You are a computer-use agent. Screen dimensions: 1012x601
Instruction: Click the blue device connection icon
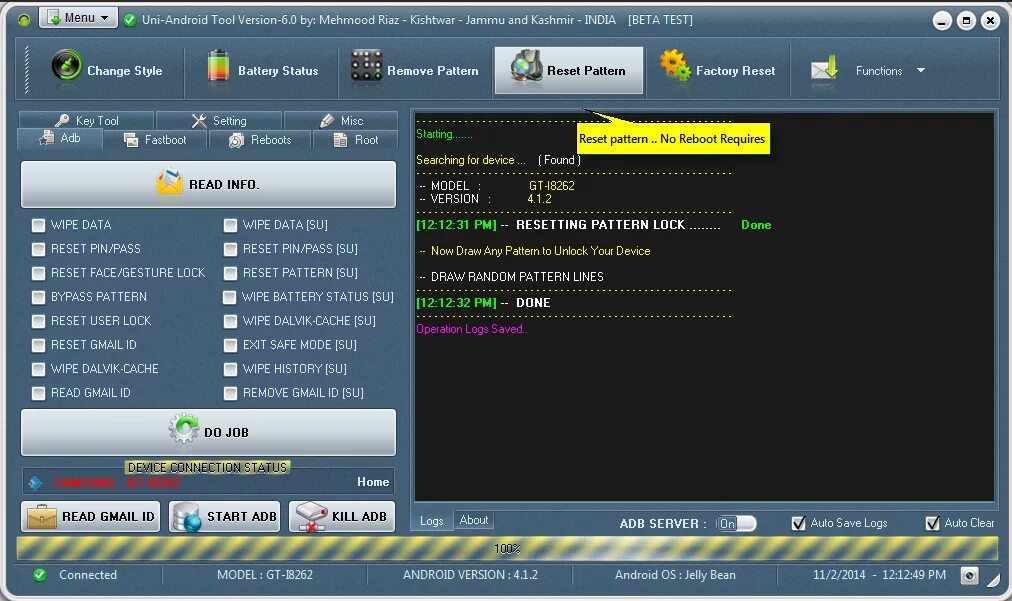pos(35,483)
